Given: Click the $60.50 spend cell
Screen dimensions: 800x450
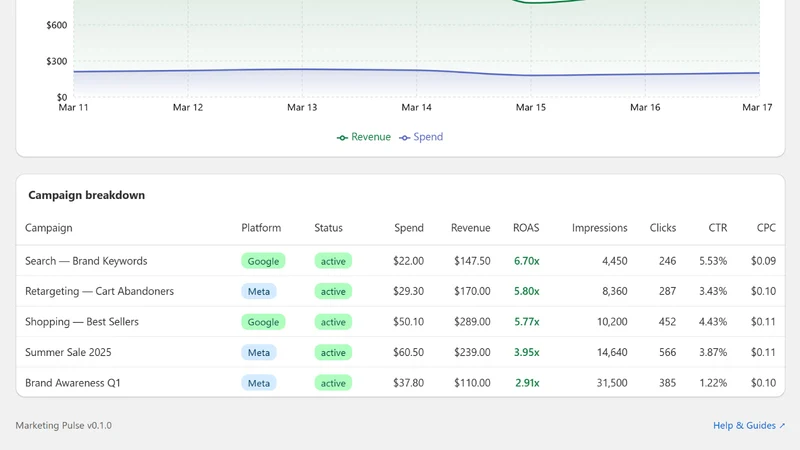Looking at the screenshot, I should [x=408, y=353].
